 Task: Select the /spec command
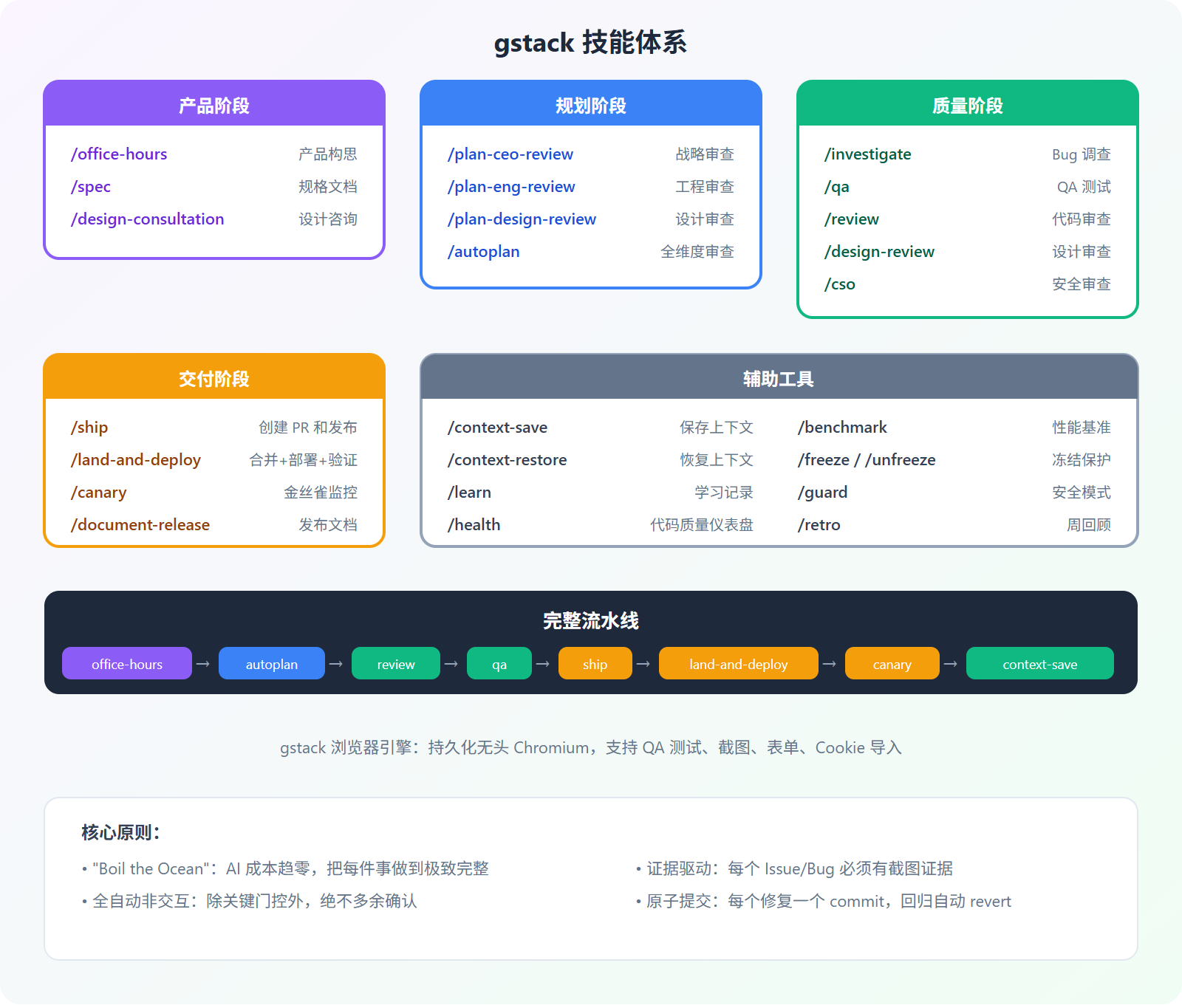(91, 186)
